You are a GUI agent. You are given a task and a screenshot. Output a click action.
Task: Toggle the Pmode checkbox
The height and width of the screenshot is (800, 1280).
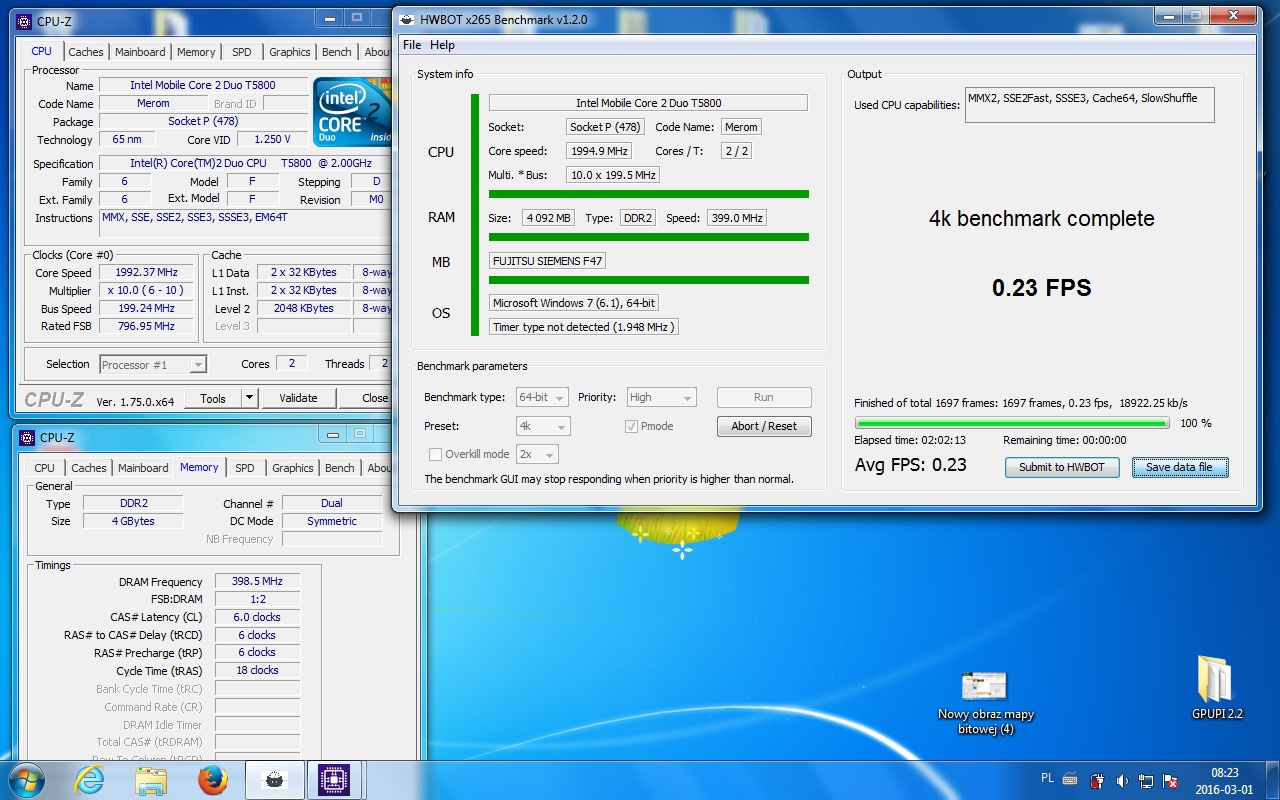631,426
